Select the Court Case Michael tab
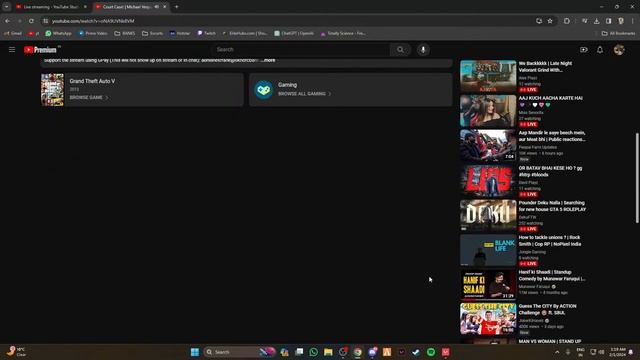The height and width of the screenshot is (360, 640). 127,7
